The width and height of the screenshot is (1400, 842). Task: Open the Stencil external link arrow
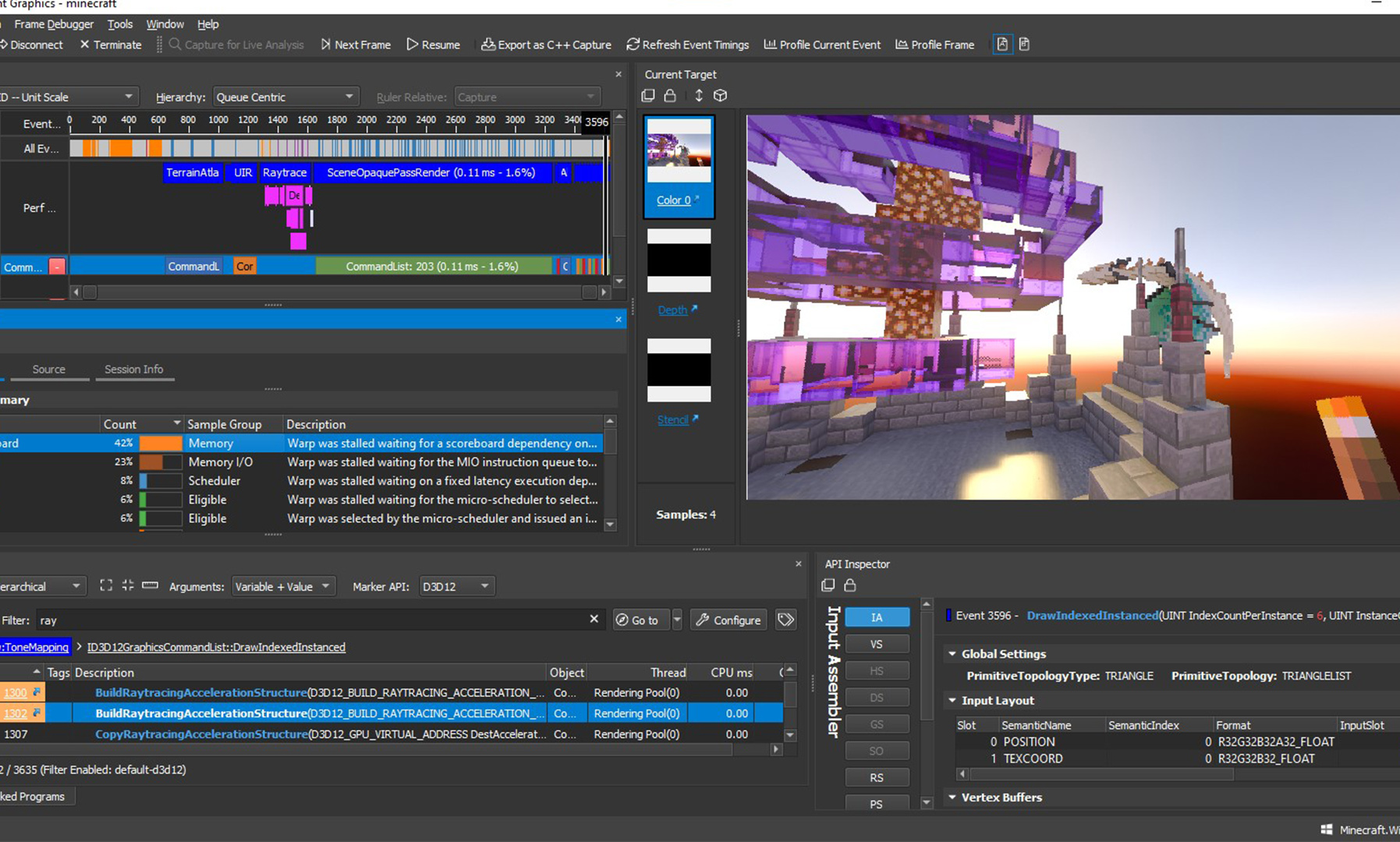[695, 419]
